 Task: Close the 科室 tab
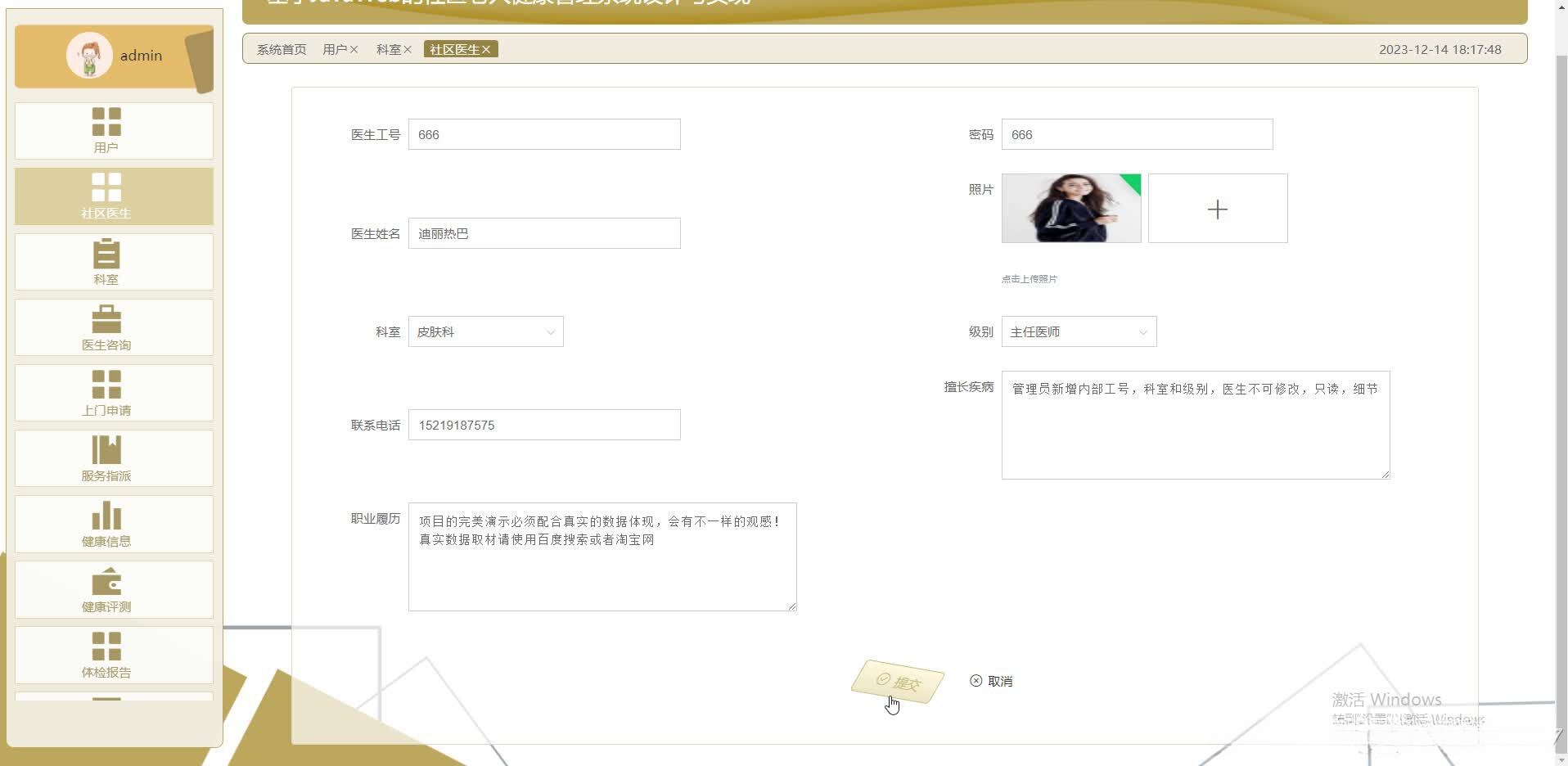(409, 49)
